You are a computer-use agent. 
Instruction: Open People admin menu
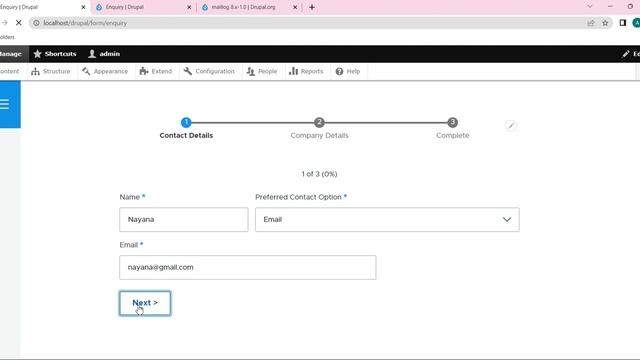tap(262, 71)
